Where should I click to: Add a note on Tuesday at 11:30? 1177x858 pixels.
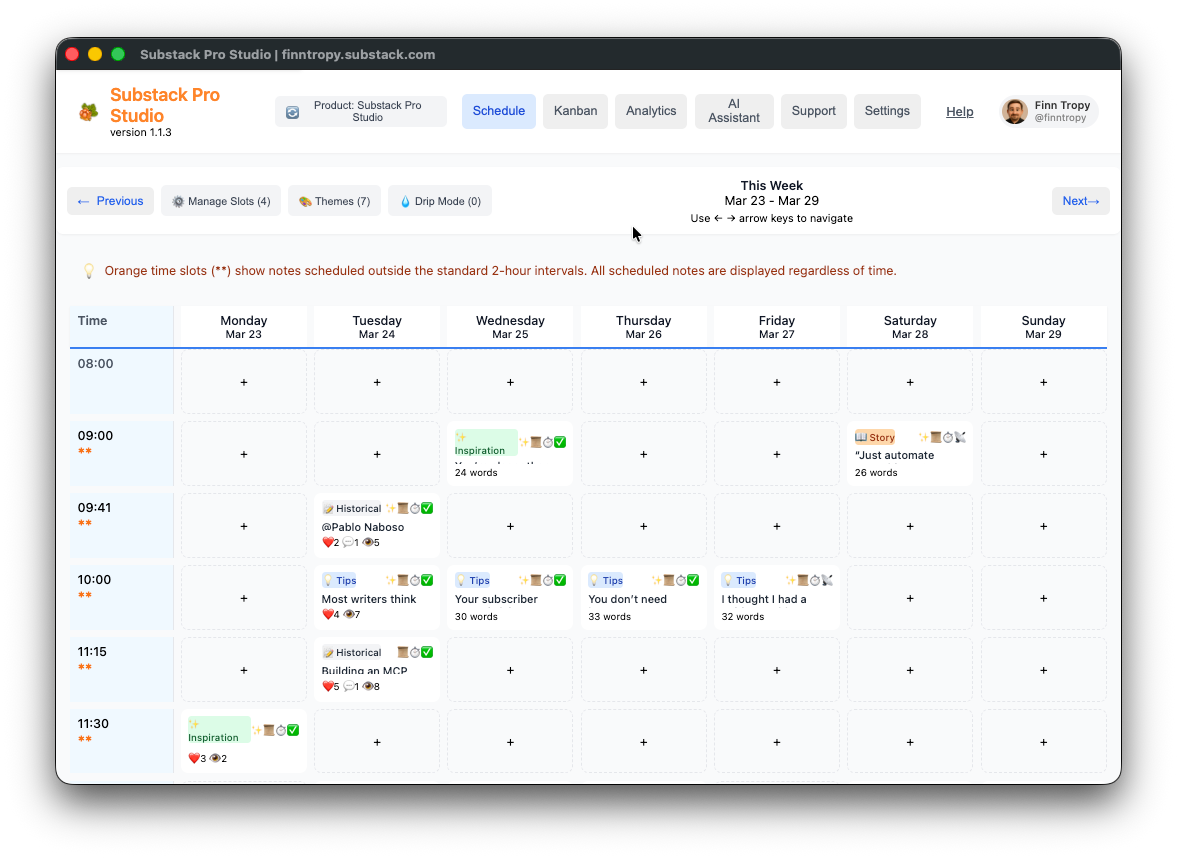(x=377, y=743)
